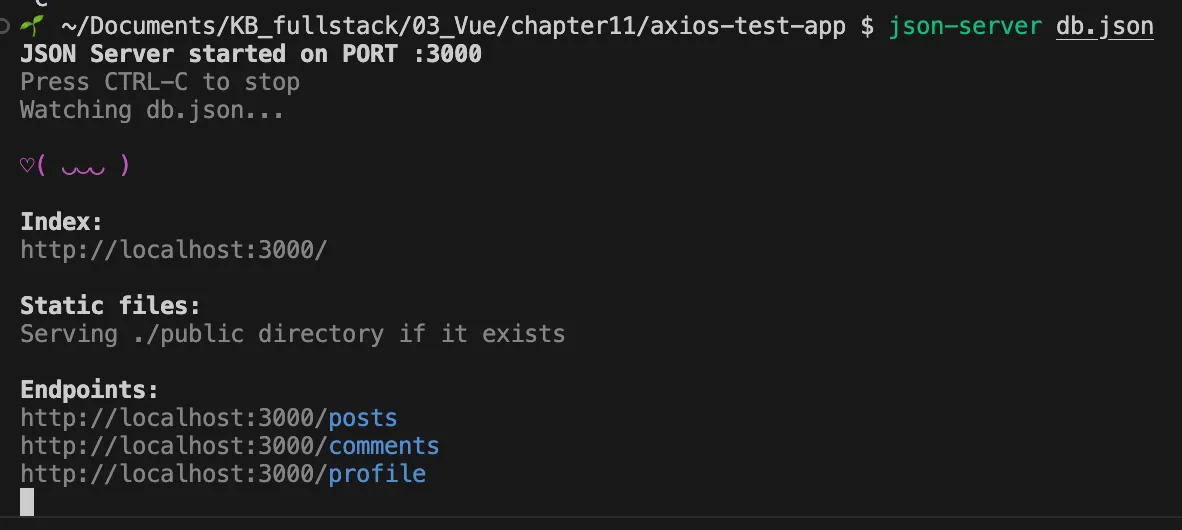Click the "Endpoints:" heading
This screenshot has height=530, width=1182.
(x=89, y=389)
